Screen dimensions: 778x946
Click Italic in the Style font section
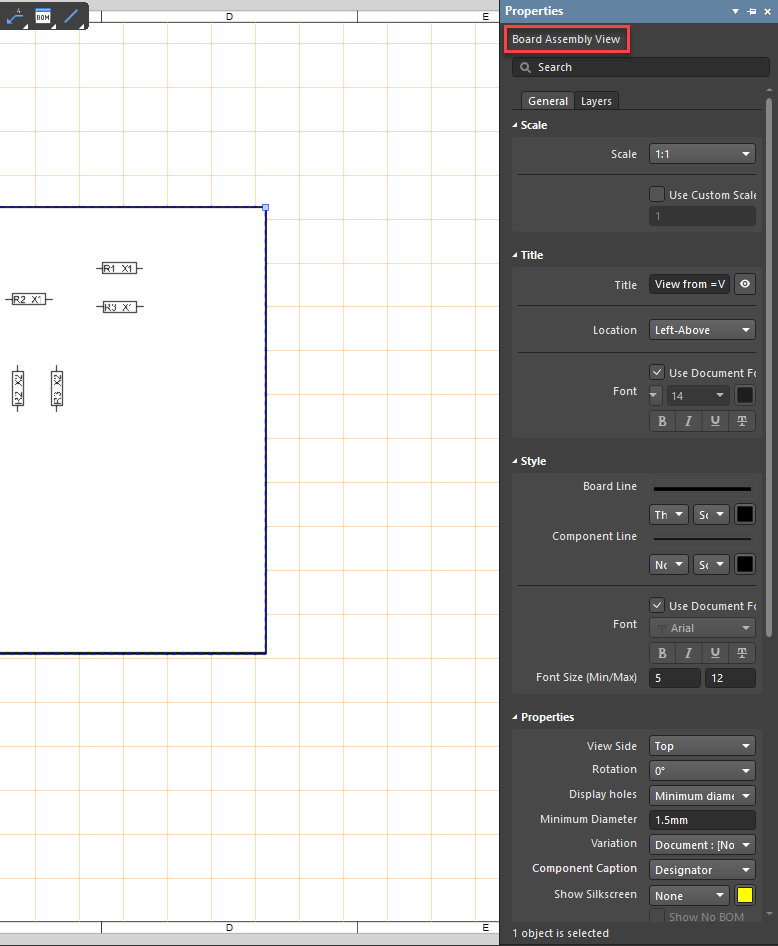pyautogui.click(x=688, y=653)
